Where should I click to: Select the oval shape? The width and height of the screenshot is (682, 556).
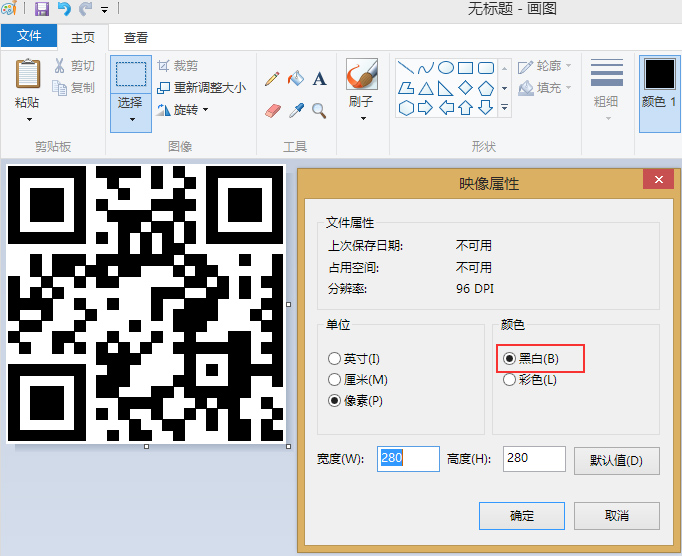point(446,67)
